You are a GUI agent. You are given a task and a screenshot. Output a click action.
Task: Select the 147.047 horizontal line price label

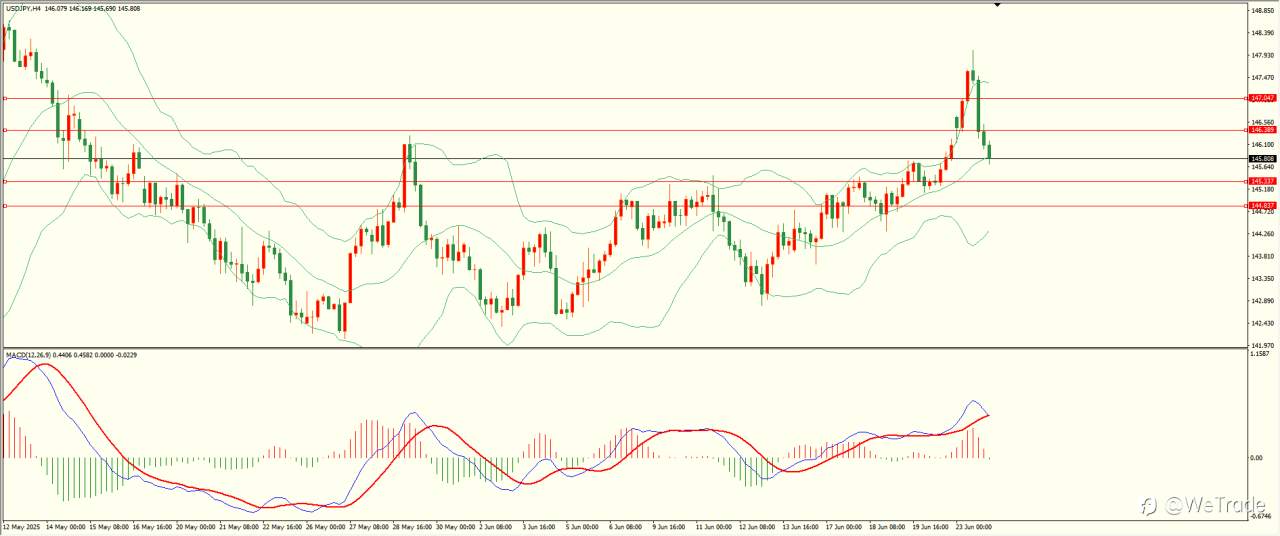(x=1262, y=98)
